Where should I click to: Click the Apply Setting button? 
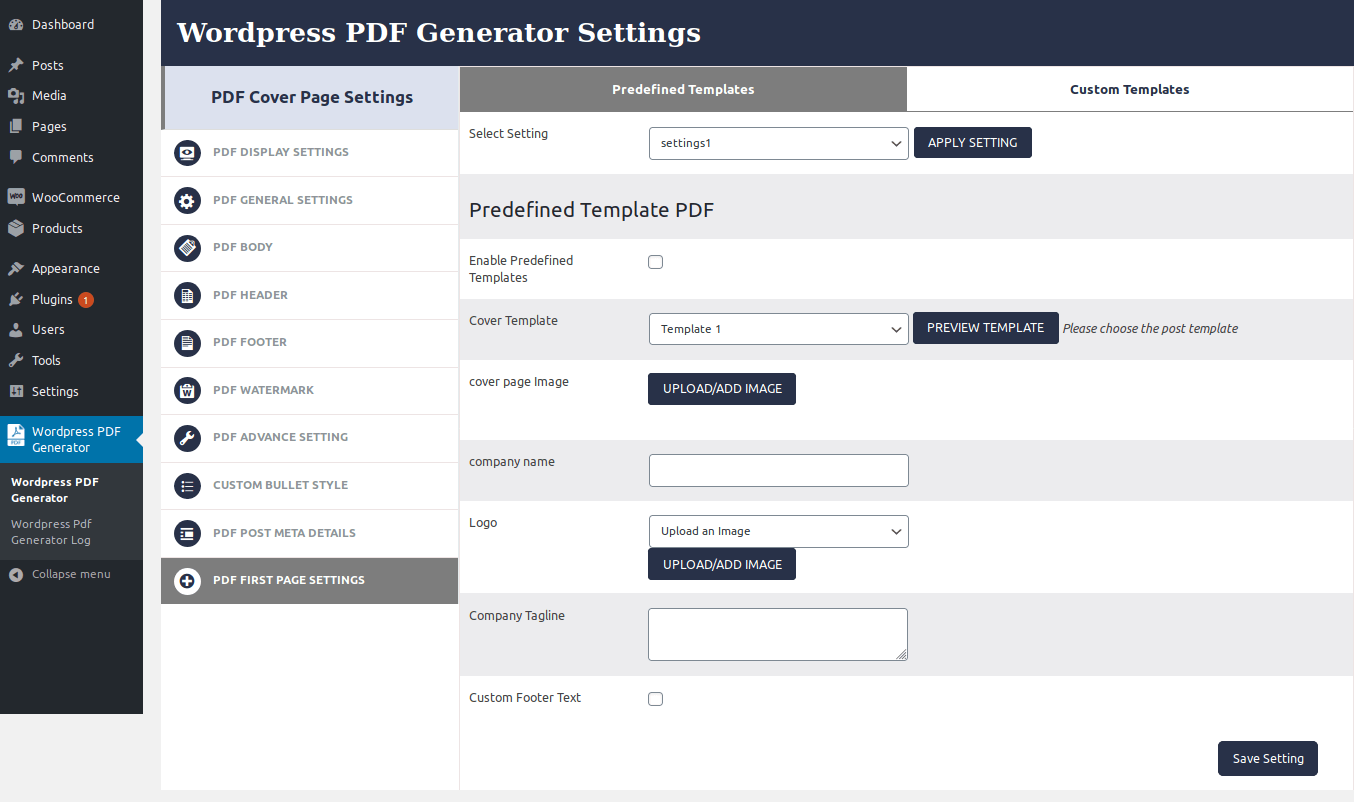pyautogui.click(x=973, y=142)
